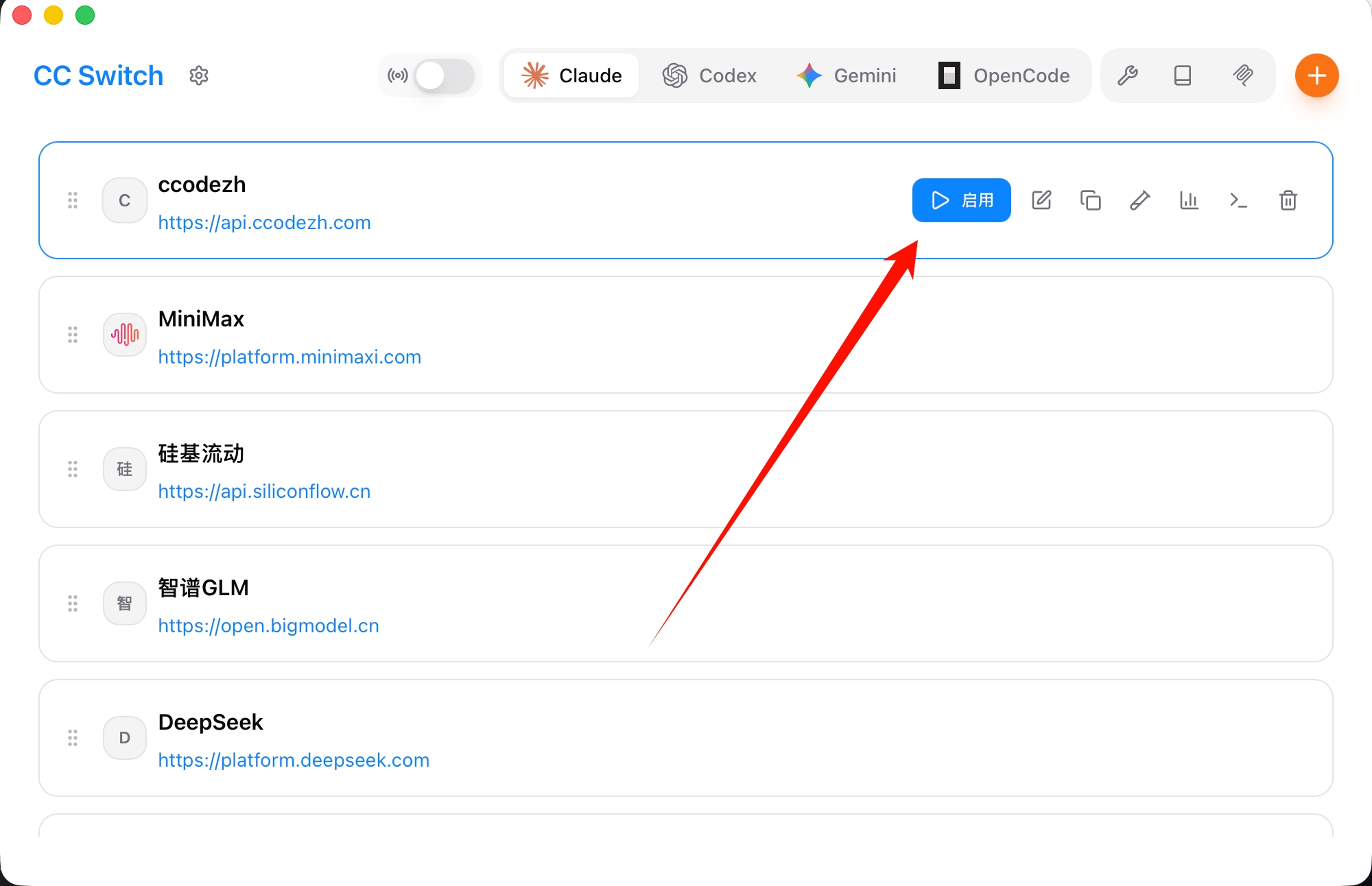Select the 智谱GLM provider card
Image resolution: width=1372 pixels, height=886 pixels.
coord(686,603)
